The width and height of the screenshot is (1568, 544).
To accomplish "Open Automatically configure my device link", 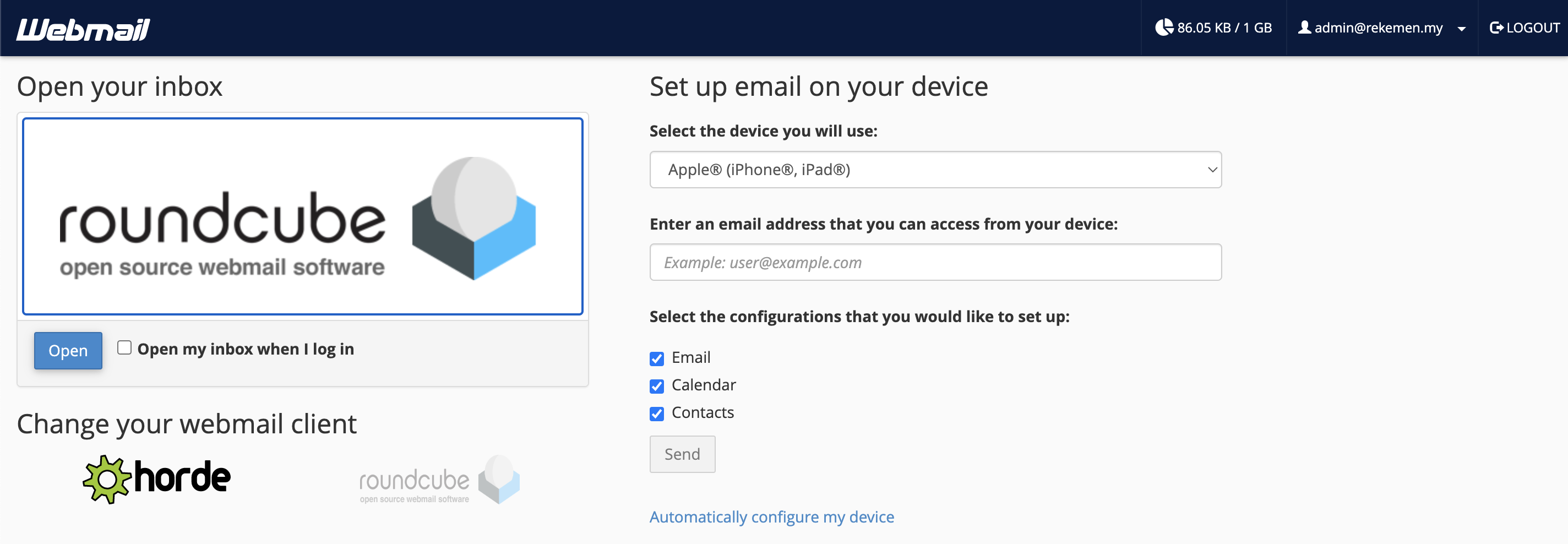I will point(772,516).
